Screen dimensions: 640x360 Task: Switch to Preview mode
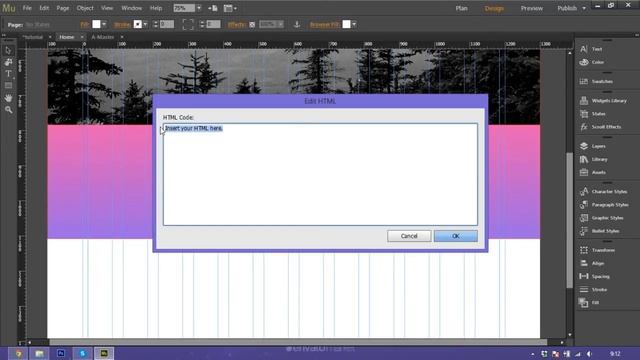[531, 8]
